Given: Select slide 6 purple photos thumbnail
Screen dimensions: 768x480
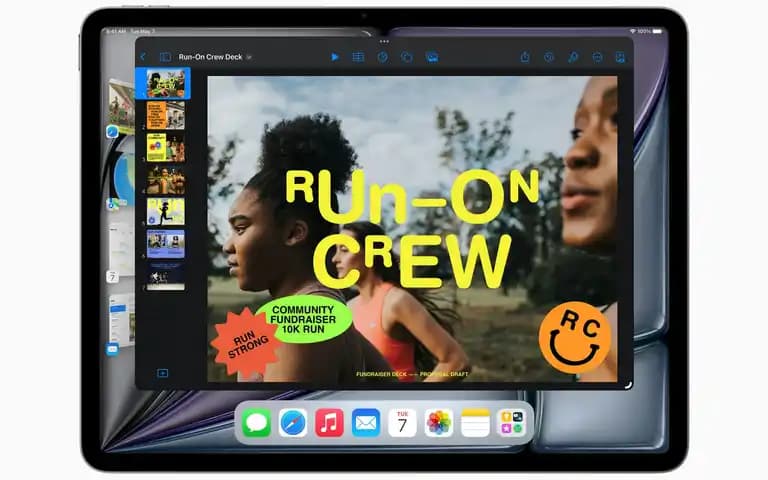Looking at the screenshot, I should coord(166,244).
